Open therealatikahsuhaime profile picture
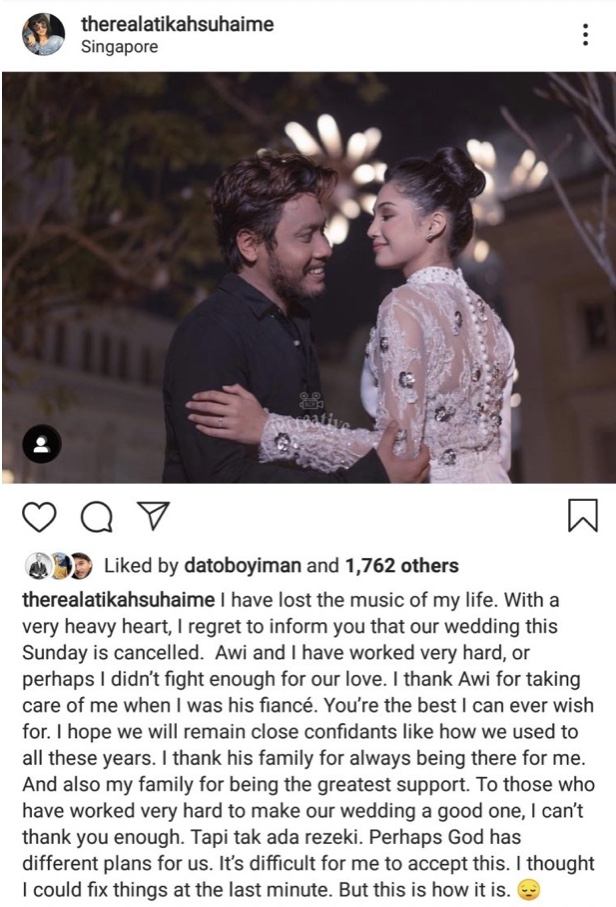 (x=43, y=34)
